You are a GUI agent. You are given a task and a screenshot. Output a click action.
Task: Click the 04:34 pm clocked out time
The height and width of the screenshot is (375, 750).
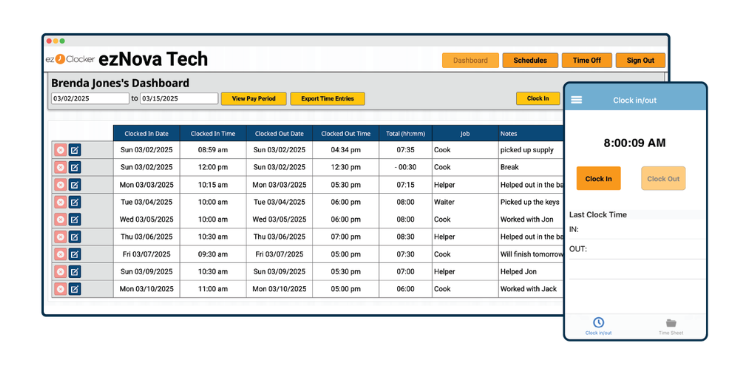[x=346, y=150]
